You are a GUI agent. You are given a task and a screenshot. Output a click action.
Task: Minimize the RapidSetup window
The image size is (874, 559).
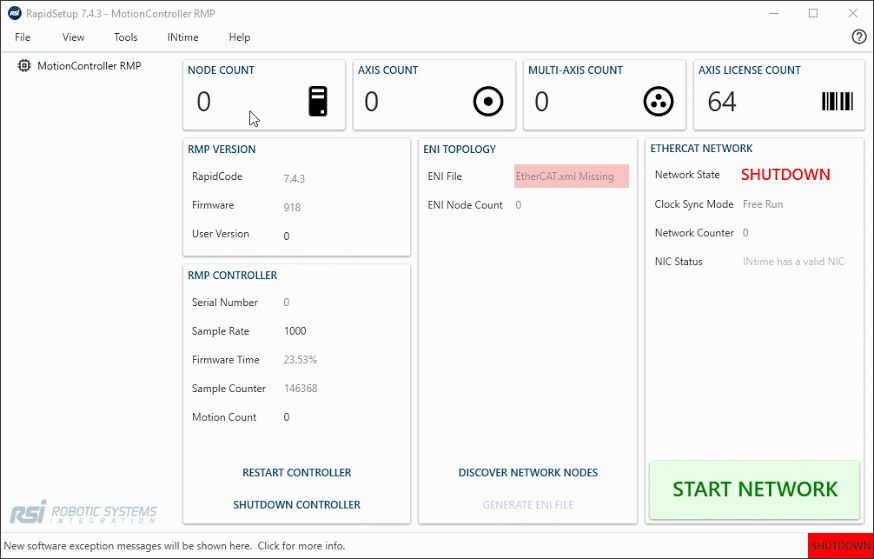click(x=773, y=13)
